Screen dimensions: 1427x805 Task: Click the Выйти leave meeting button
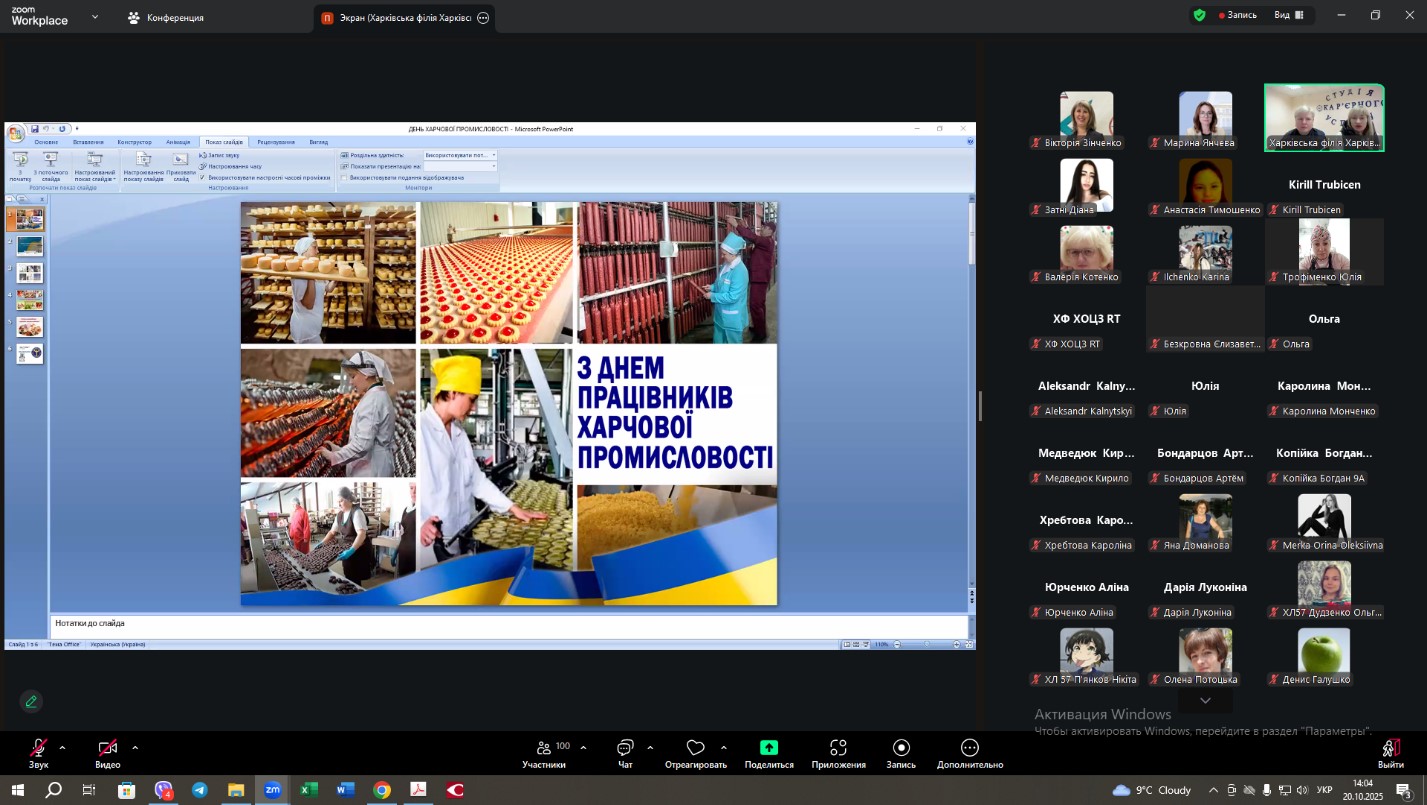coord(1390,750)
